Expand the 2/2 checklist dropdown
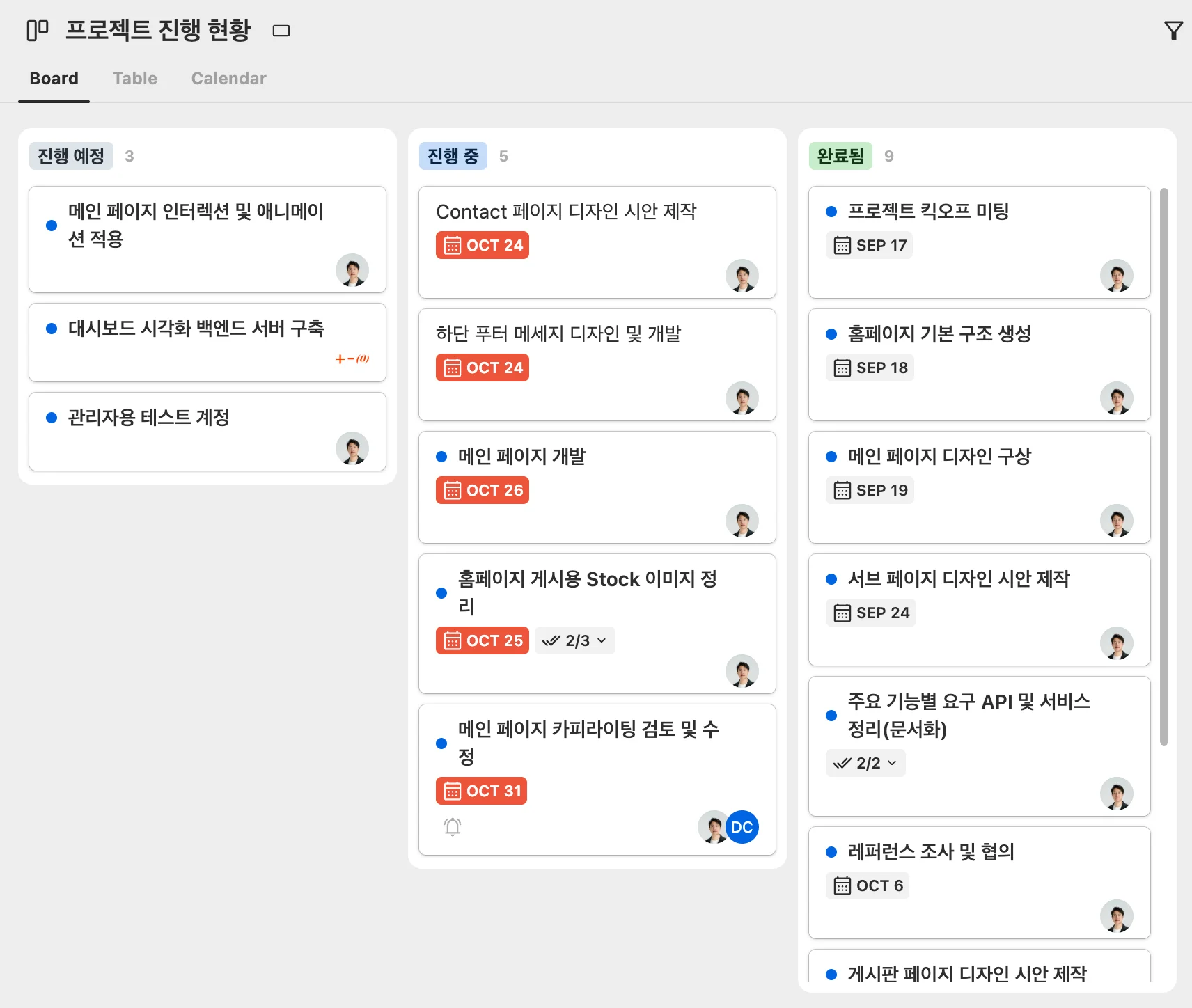This screenshot has height=1008, width=1192. [x=866, y=763]
